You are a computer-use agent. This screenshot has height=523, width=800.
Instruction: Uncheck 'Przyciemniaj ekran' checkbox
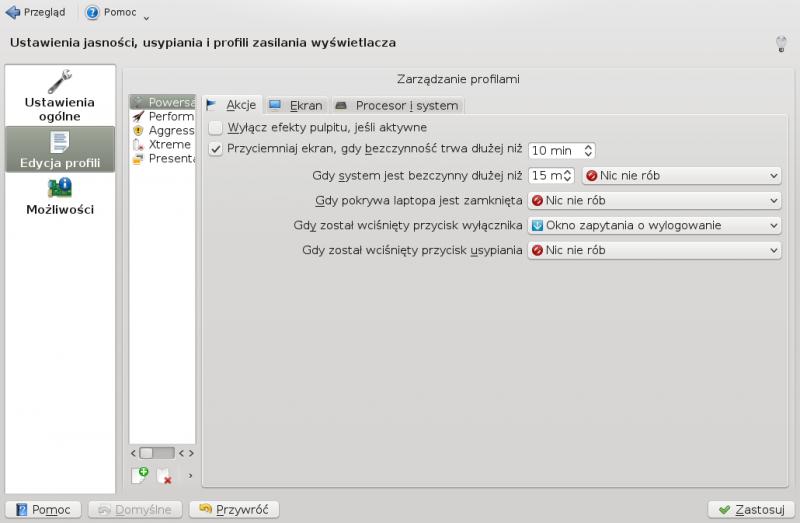coord(216,150)
